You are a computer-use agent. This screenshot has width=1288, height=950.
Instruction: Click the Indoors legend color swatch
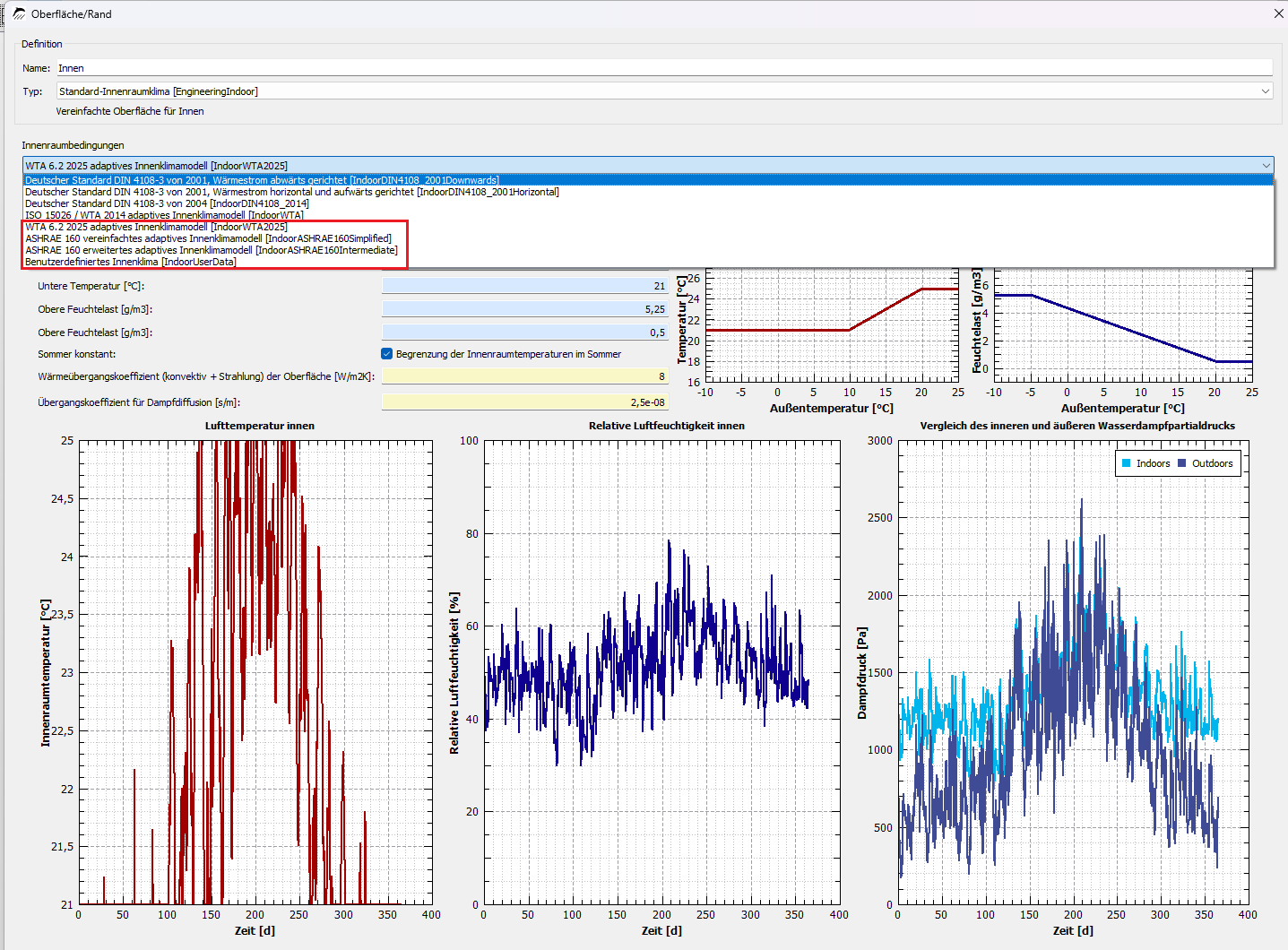click(x=1127, y=463)
